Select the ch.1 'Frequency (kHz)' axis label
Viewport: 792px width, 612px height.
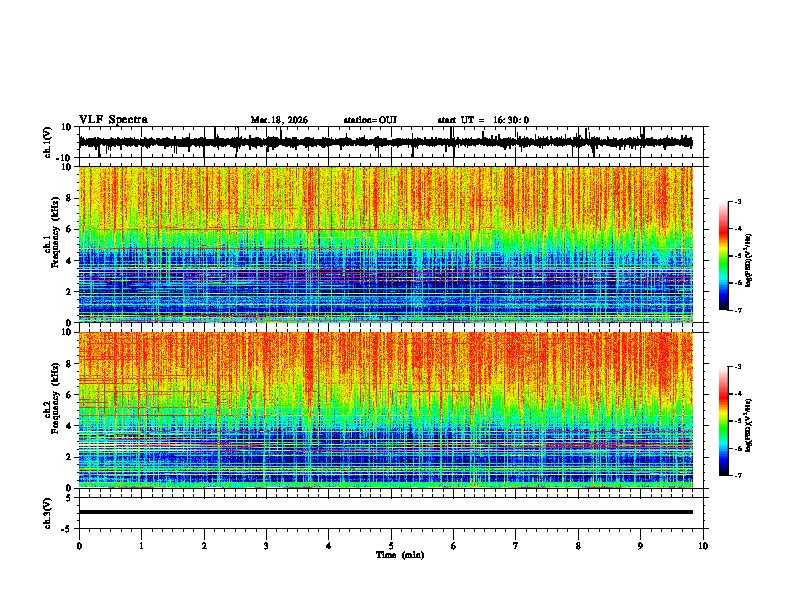click(55, 233)
